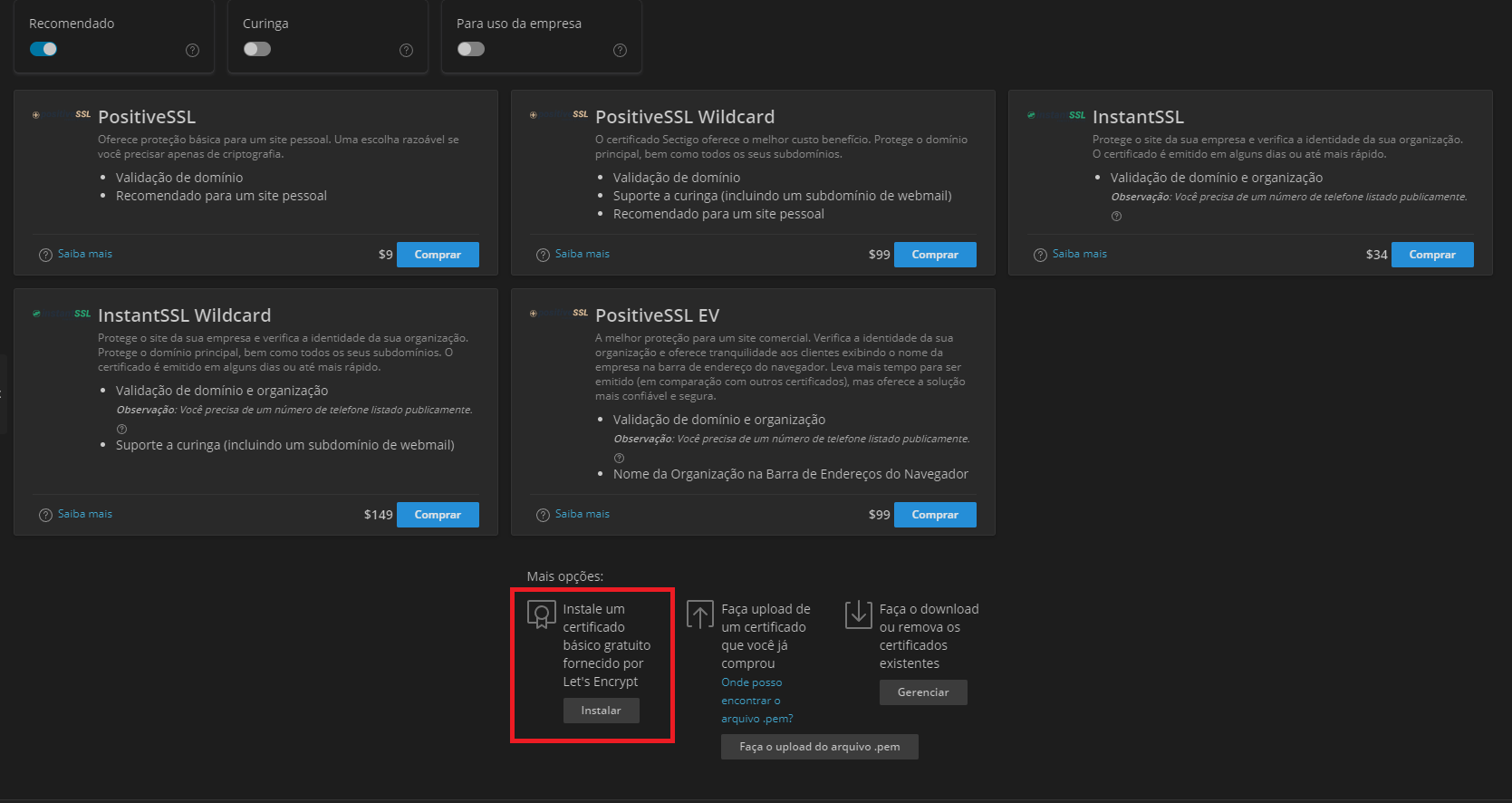Click 'Nome da Organização na Barra de Endereços' bullet
This screenshot has width=1512, height=803.
791,474
